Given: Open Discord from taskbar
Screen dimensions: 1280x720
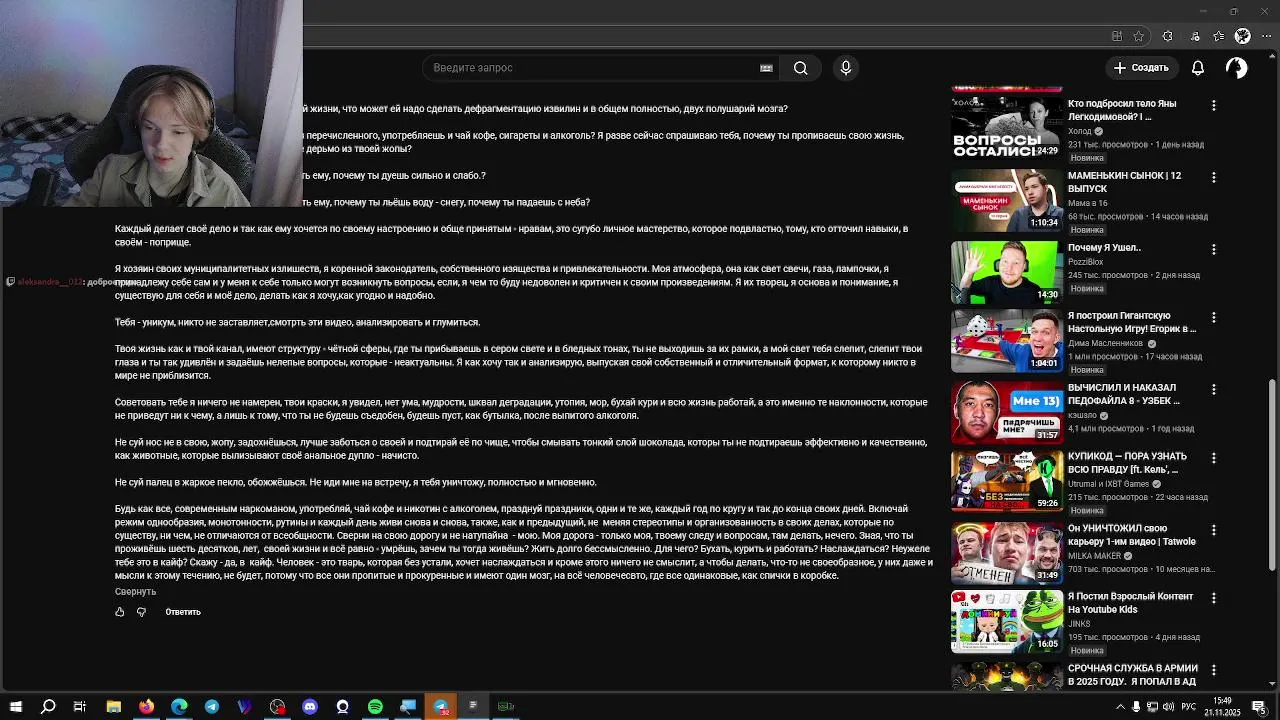Looking at the screenshot, I should [310, 707].
